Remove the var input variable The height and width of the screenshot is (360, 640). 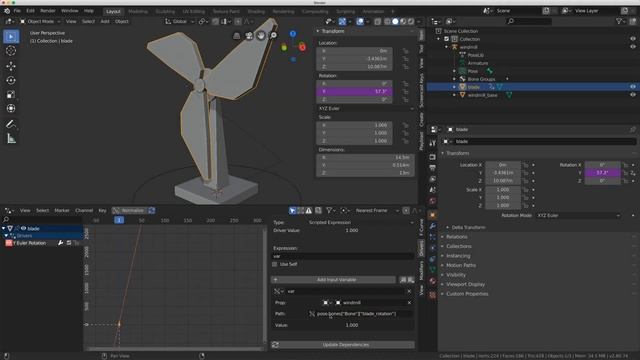pyautogui.click(x=409, y=291)
